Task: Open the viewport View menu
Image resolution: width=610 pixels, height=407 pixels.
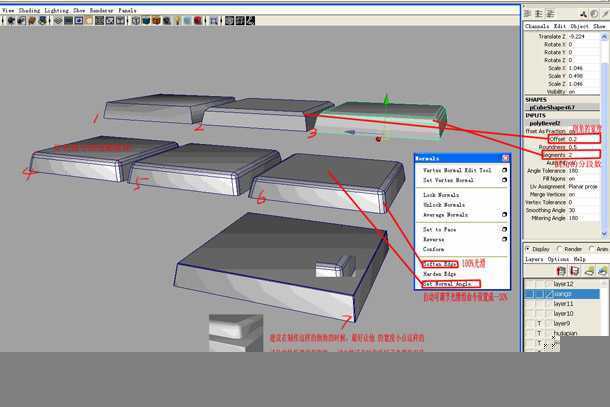Action: click(x=8, y=11)
